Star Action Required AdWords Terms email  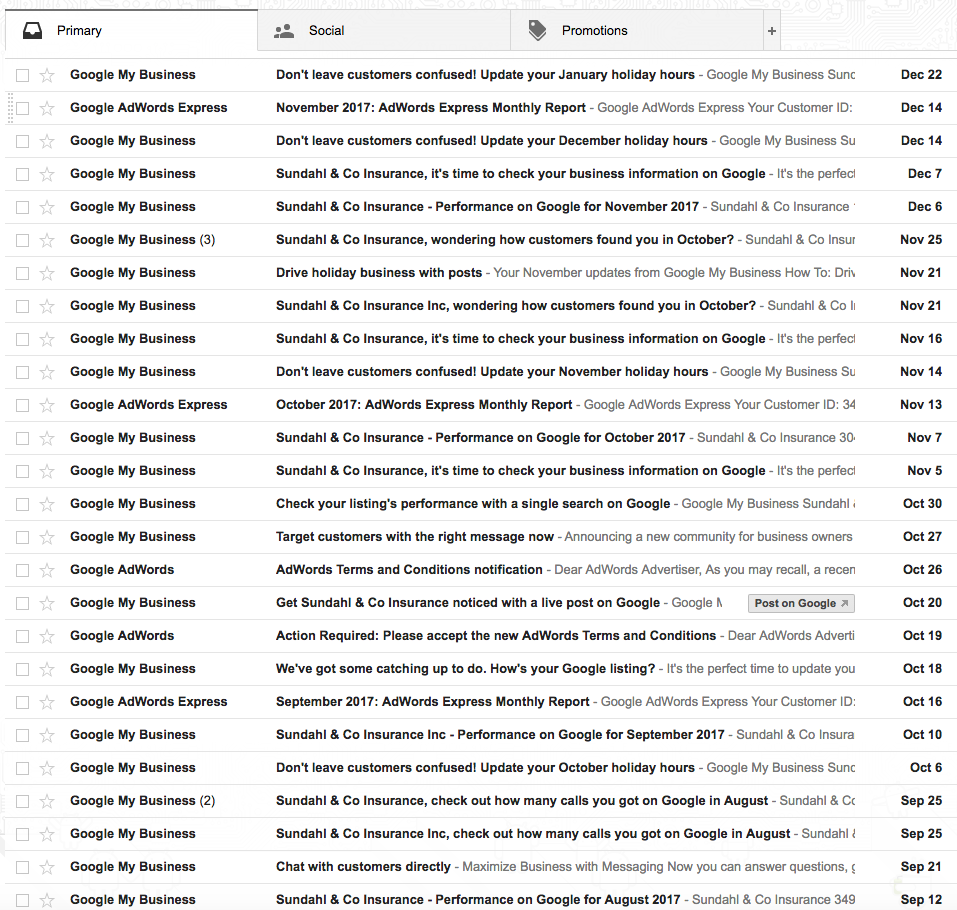pyautogui.click(x=47, y=636)
